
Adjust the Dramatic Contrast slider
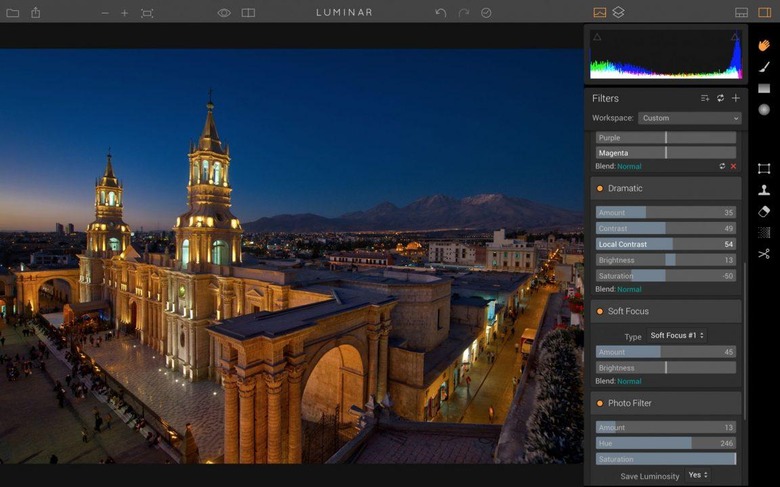click(666, 228)
